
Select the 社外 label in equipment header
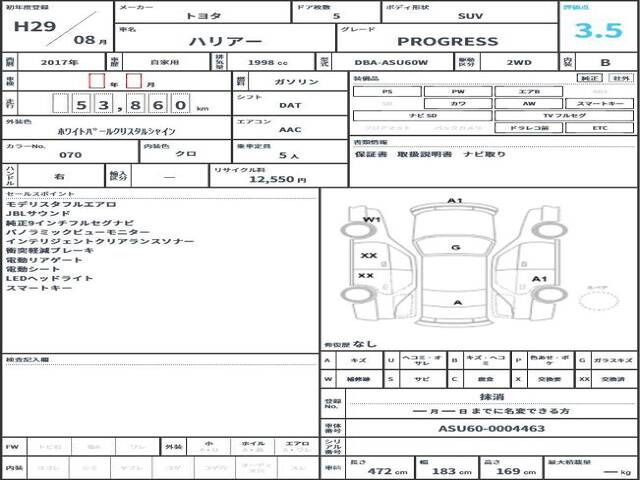coord(621,78)
